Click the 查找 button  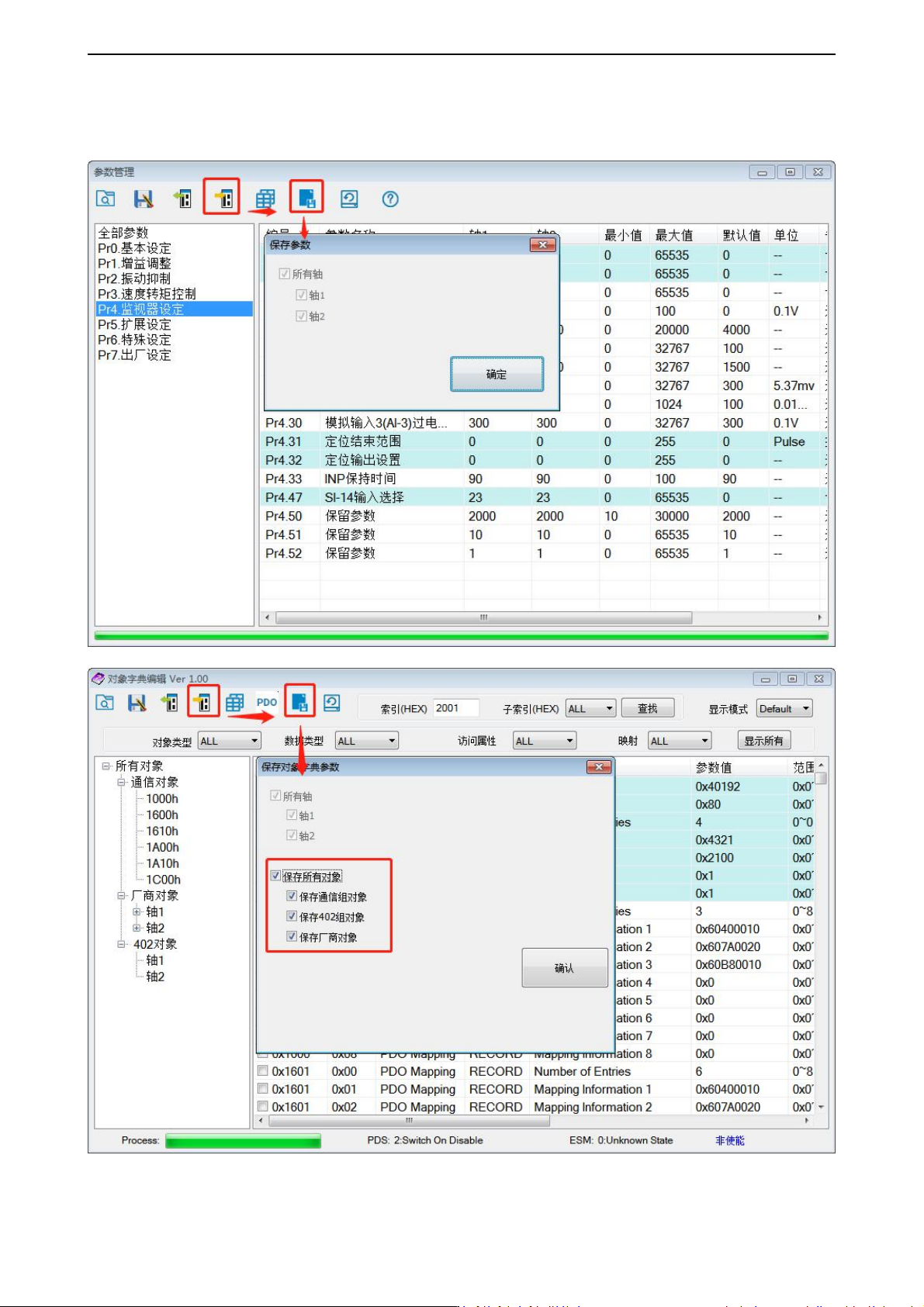point(648,708)
